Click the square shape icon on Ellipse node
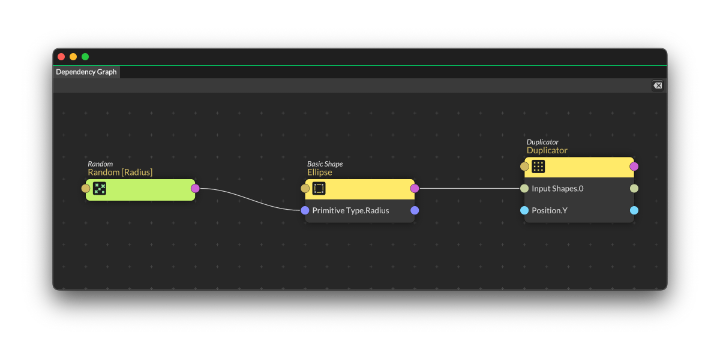Screen dimensions: 720x360 click(319, 188)
